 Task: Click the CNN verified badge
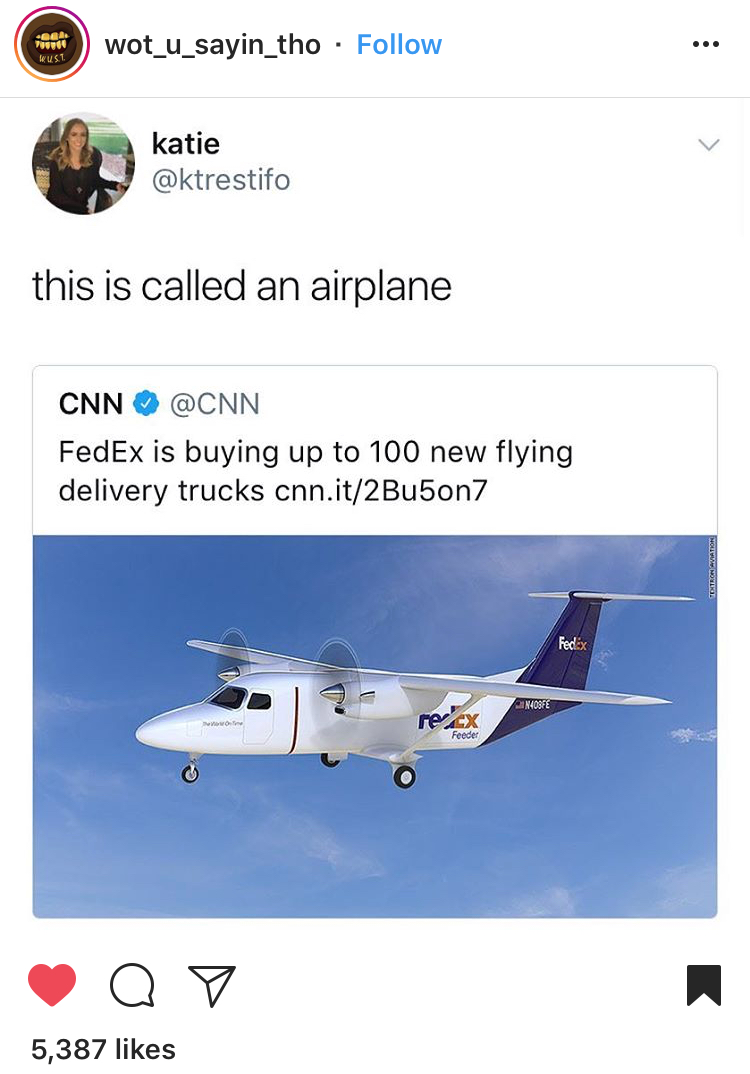coord(145,403)
